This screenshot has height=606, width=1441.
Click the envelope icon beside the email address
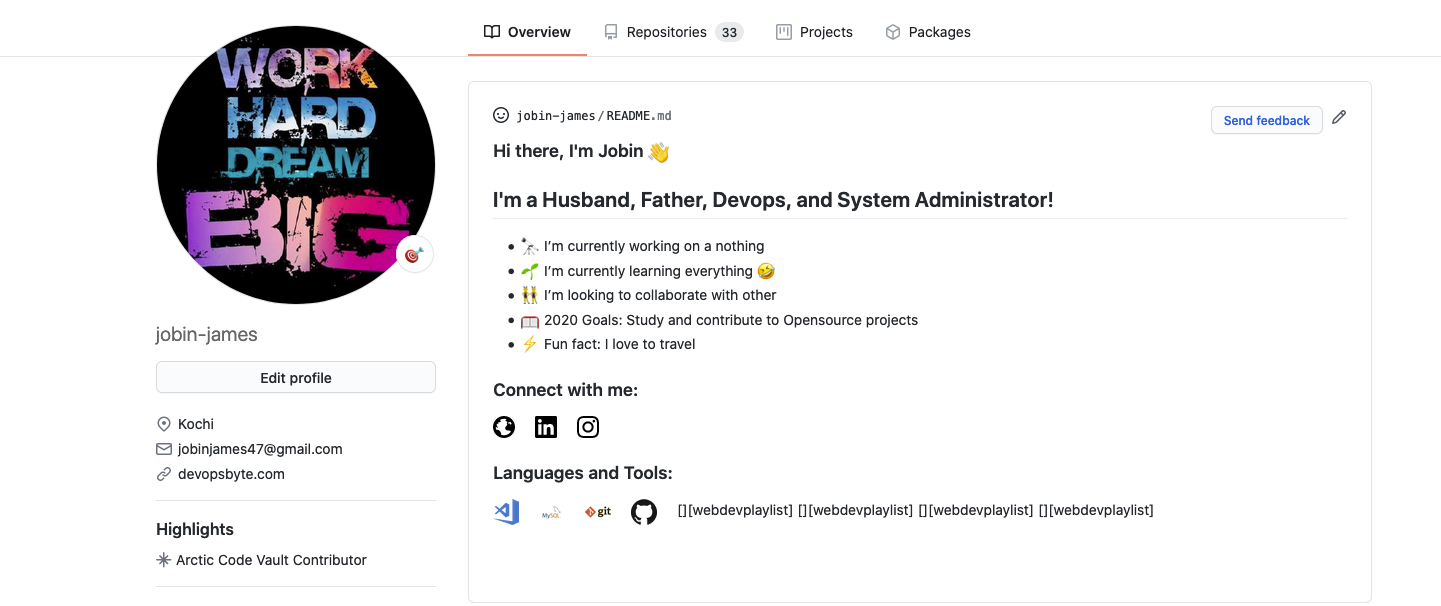coord(164,448)
